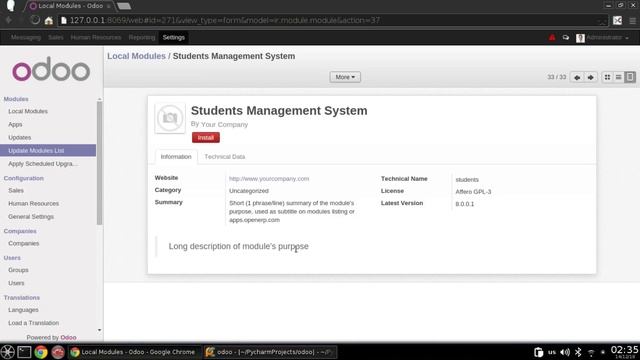This screenshot has height=360, width=640.
Task: Open the terminal icon in taskbar
Action: tap(24, 352)
